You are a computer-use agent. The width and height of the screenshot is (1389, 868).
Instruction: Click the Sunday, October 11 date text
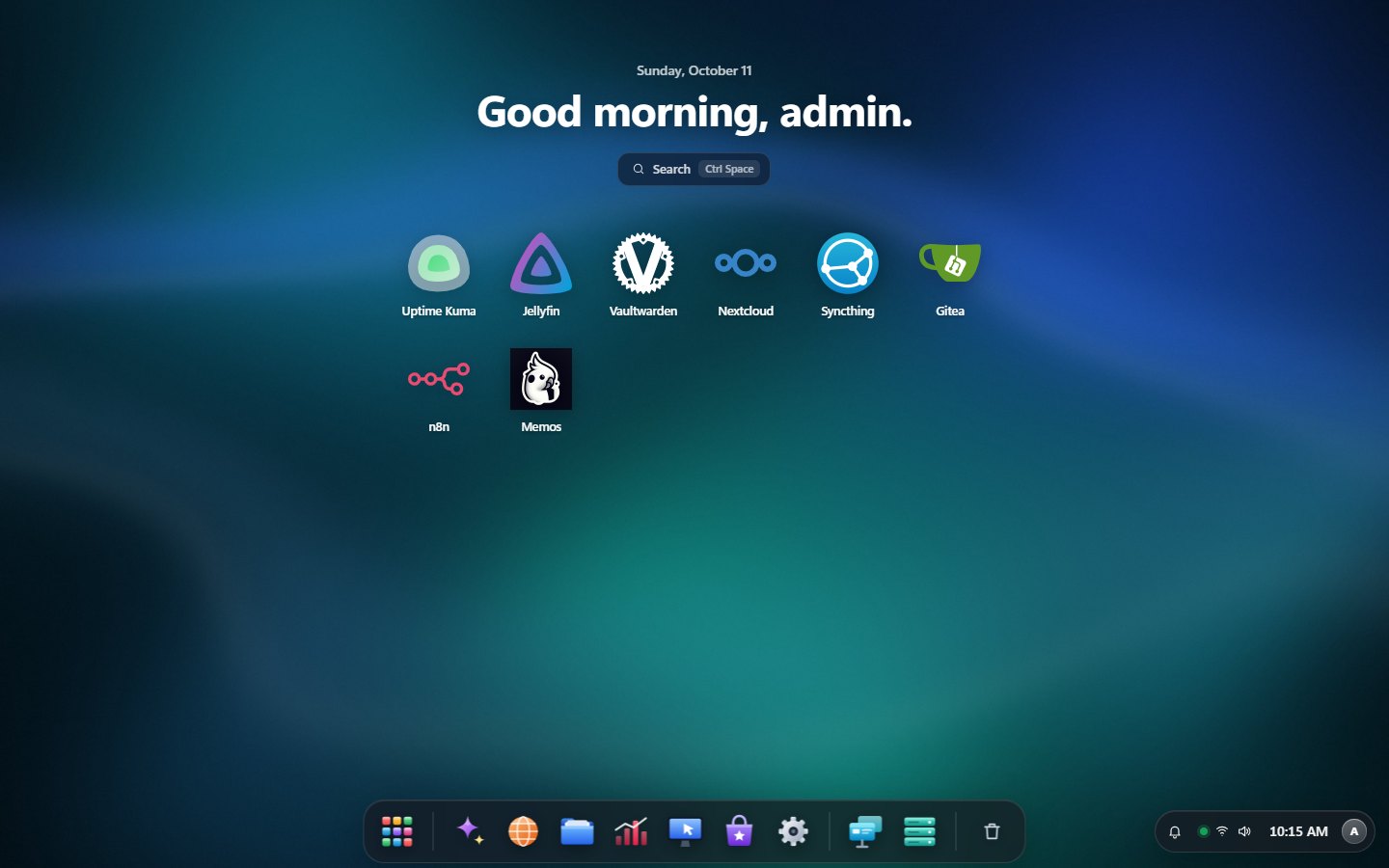click(694, 70)
